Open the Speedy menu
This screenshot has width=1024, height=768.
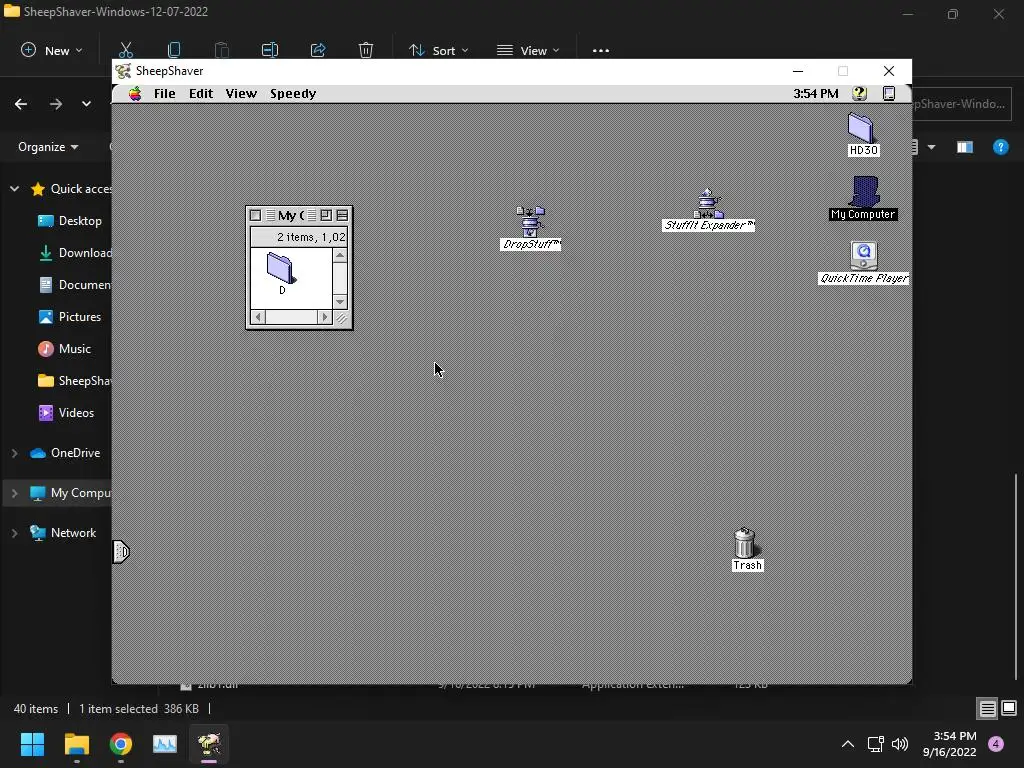(x=293, y=93)
